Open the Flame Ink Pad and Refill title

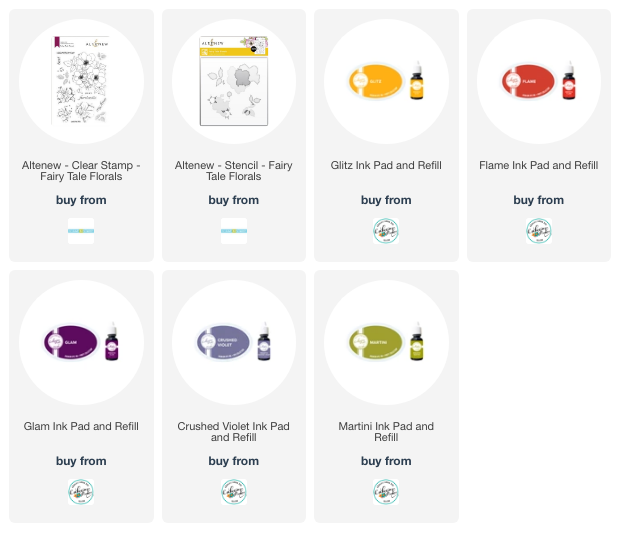click(x=539, y=165)
